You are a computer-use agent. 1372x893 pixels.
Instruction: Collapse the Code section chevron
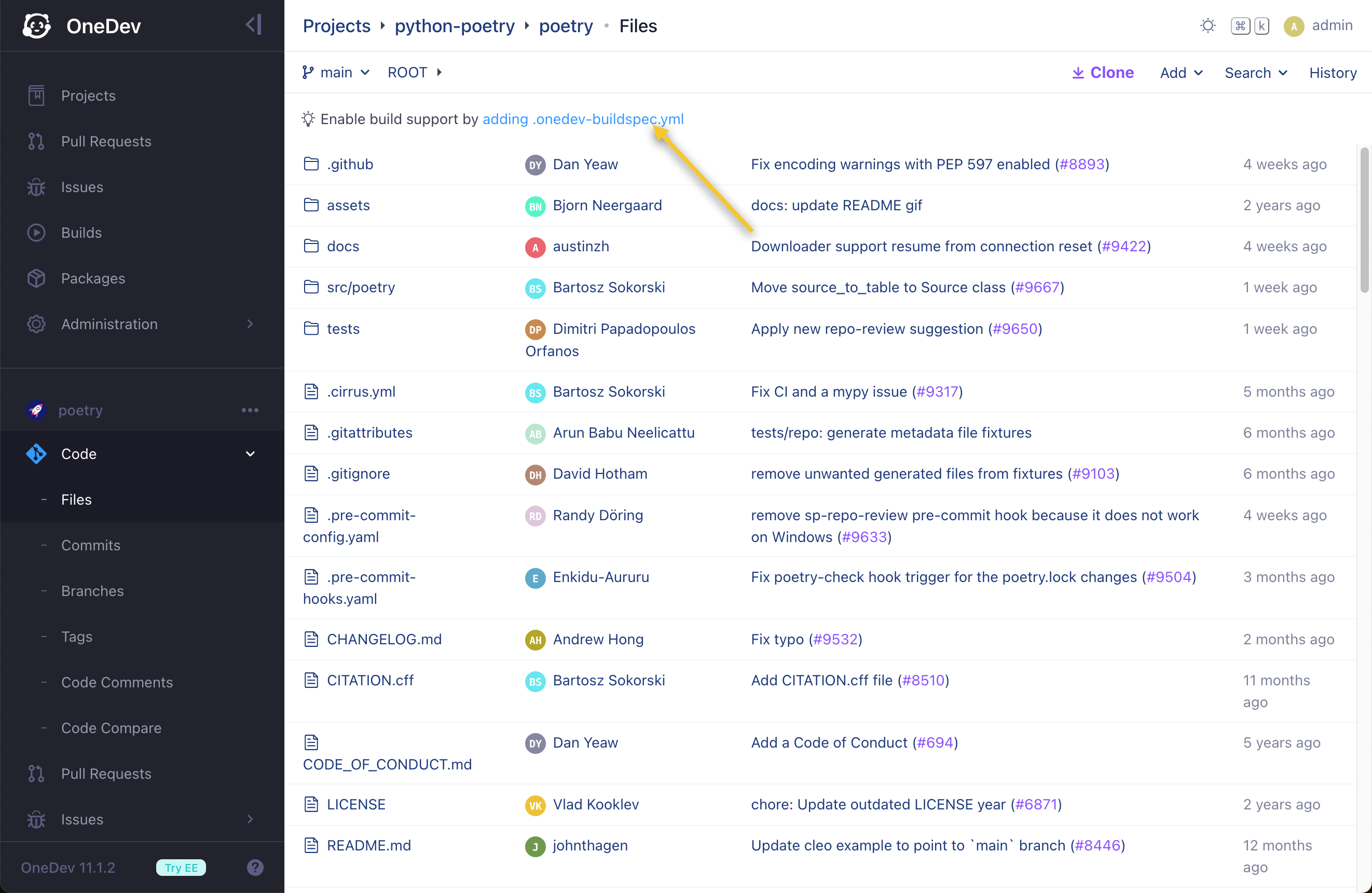coord(250,454)
